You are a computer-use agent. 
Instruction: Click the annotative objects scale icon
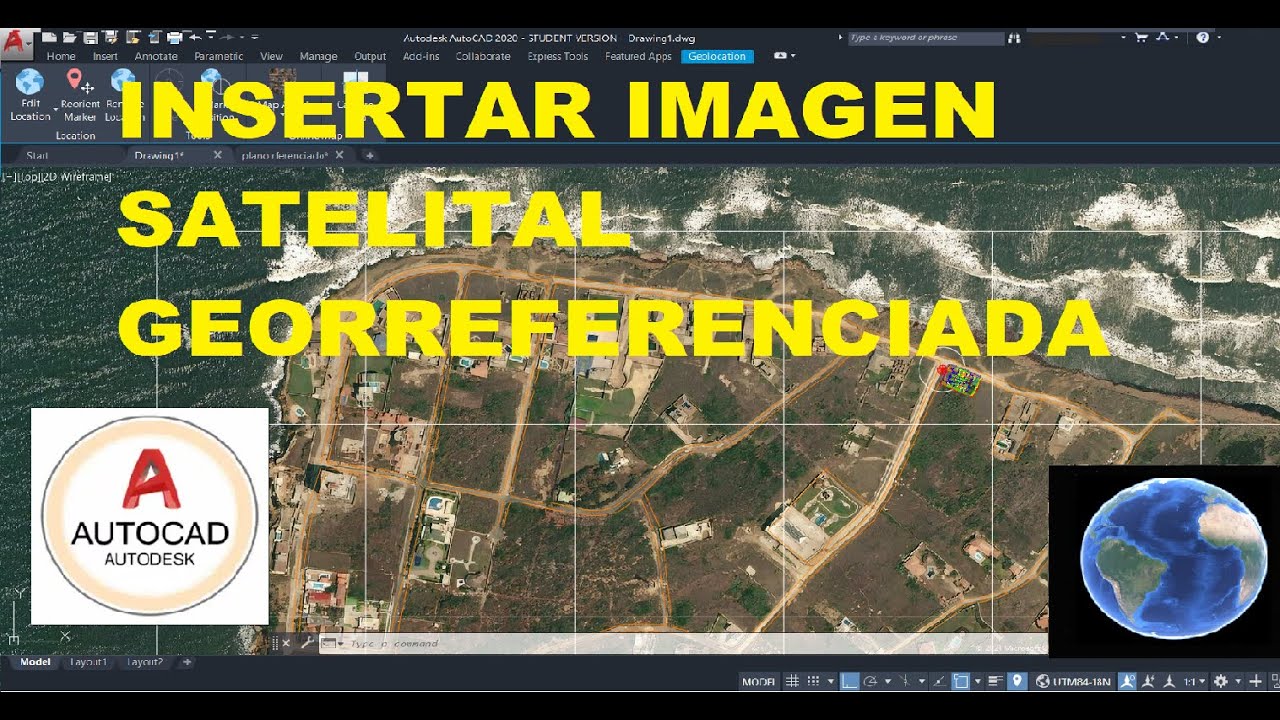pyautogui.click(x=1169, y=681)
